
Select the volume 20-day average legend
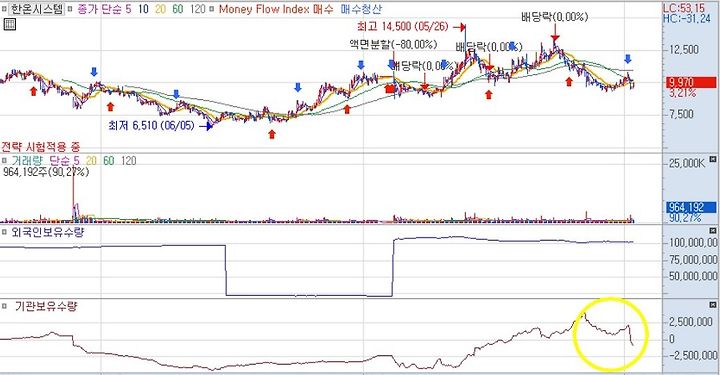91,161
